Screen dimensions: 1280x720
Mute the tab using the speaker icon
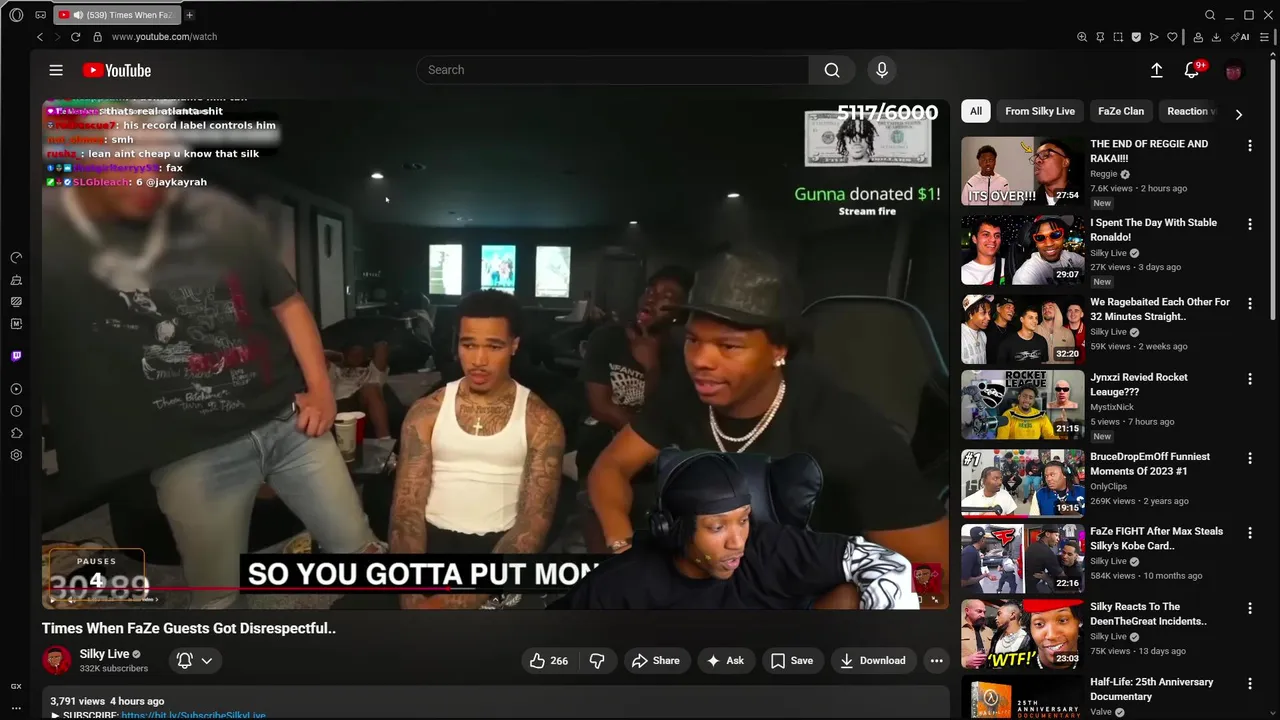[78, 15]
